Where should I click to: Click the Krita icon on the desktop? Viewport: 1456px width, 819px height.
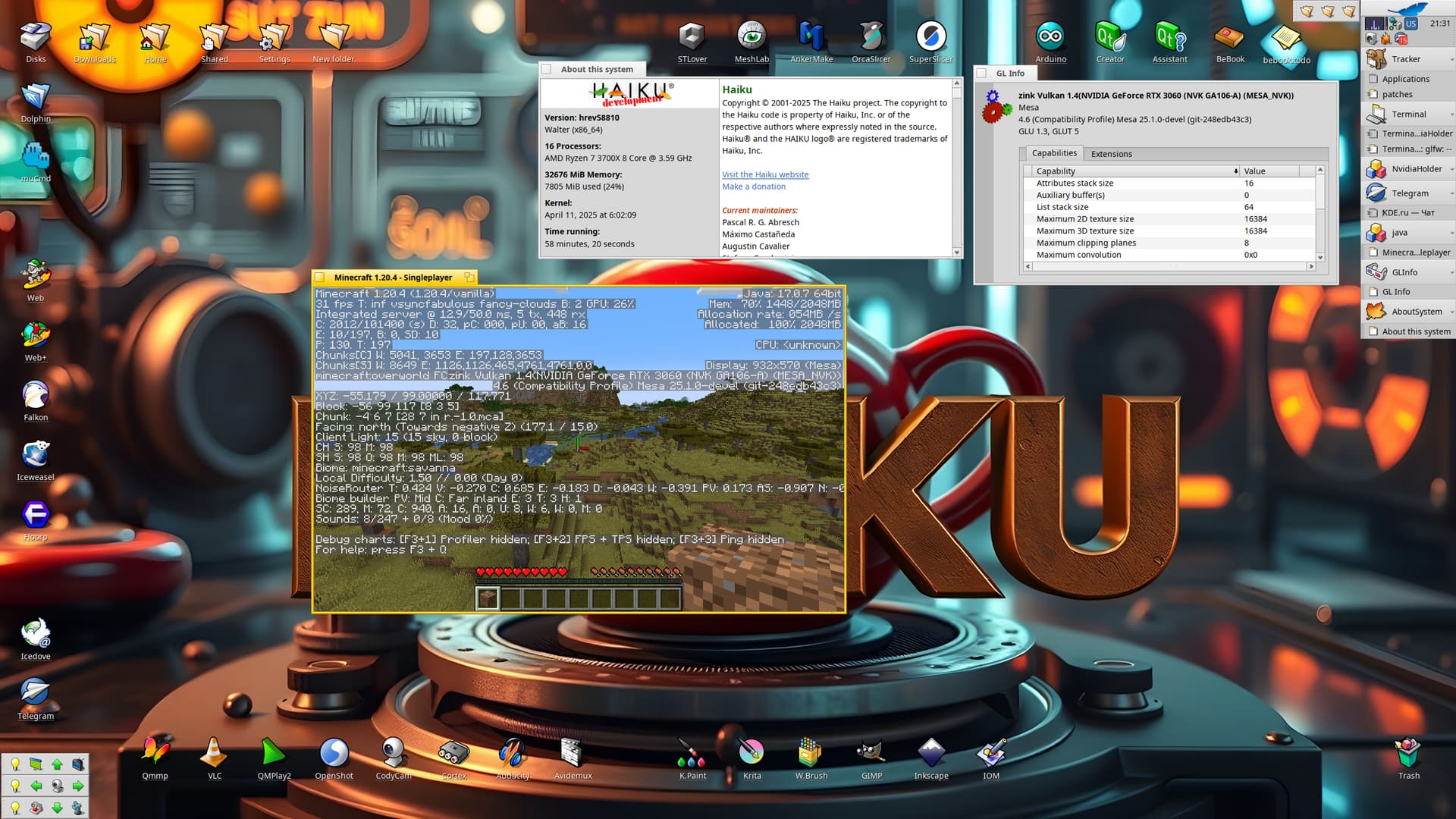click(x=752, y=753)
